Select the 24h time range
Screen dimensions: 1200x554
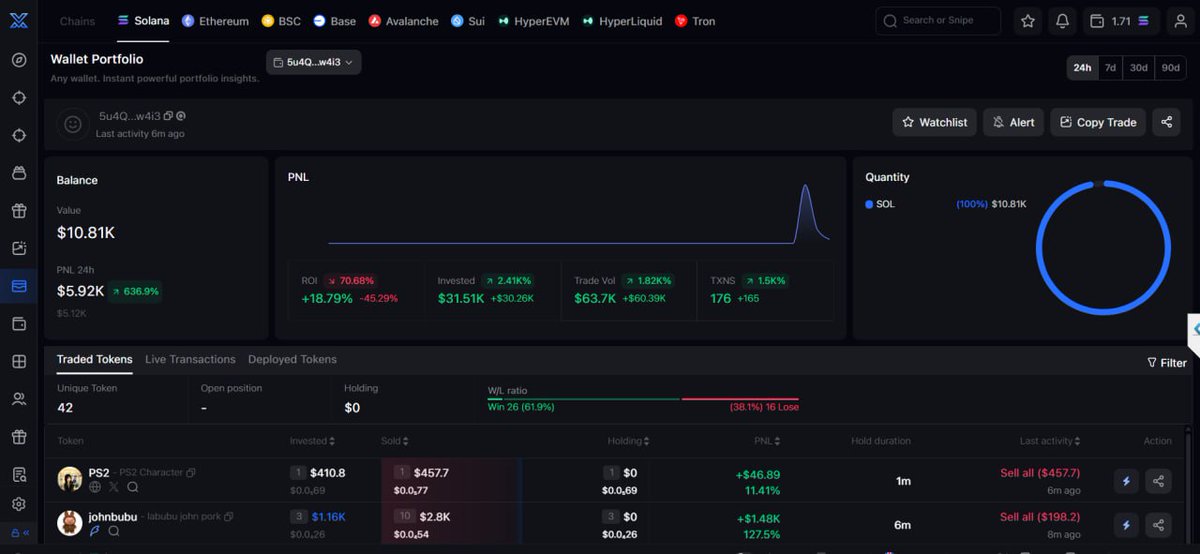point(1082,68)
